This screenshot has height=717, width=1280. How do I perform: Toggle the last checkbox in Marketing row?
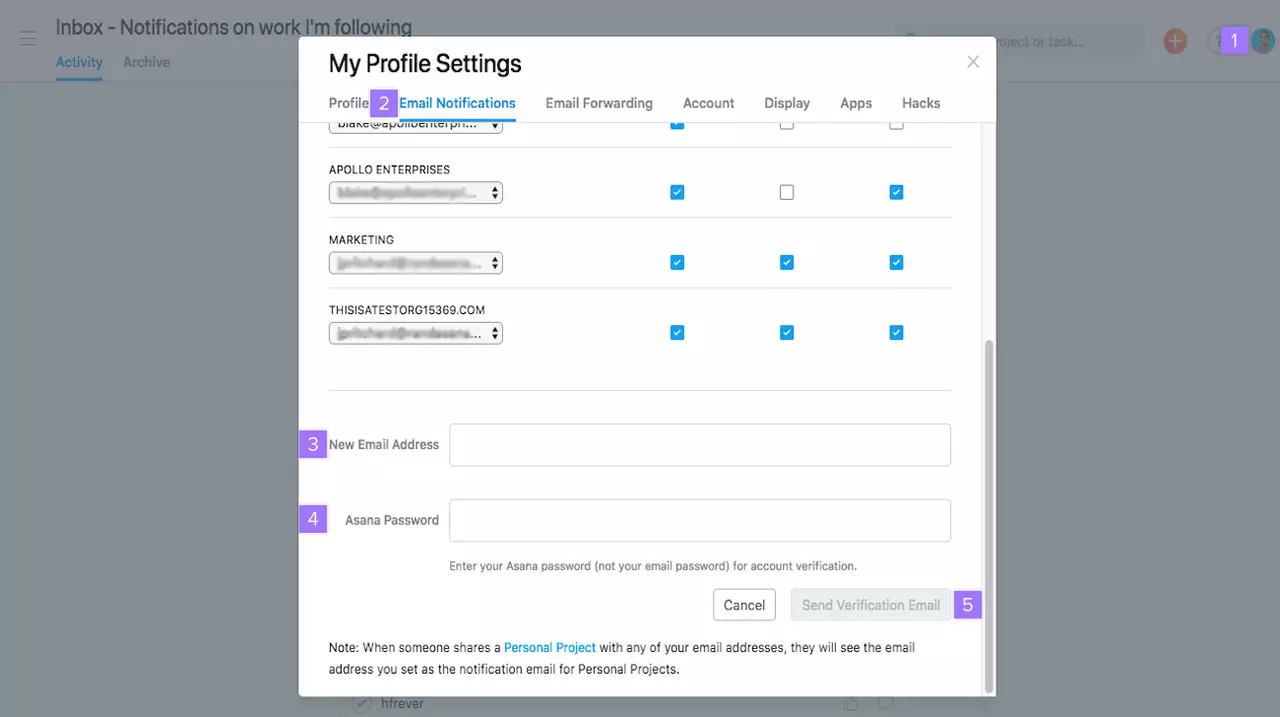[896, 262]
